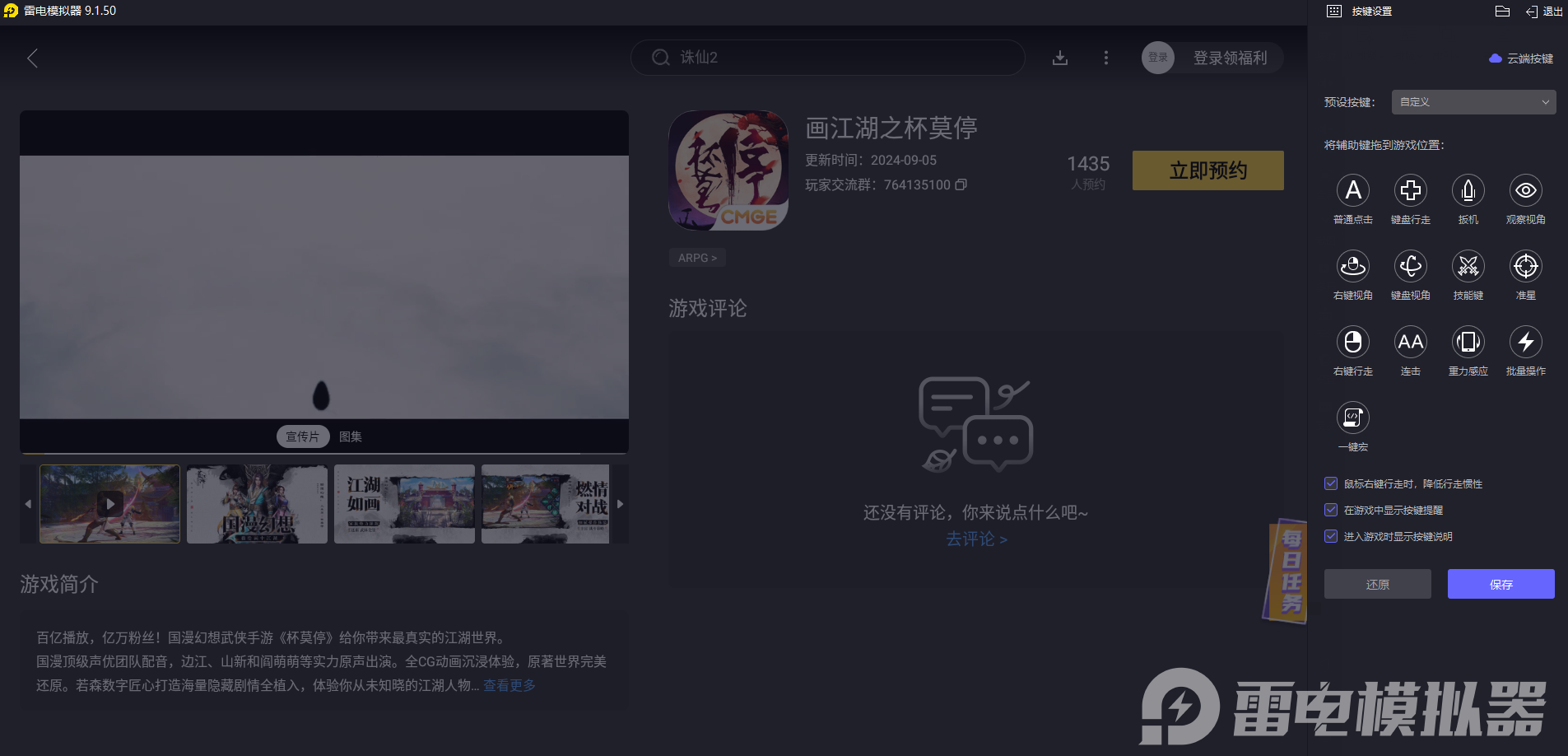Pick the 扳机 trigger key icon
The height and width of the screenshot is (756, 1568).
(1468, 191)
